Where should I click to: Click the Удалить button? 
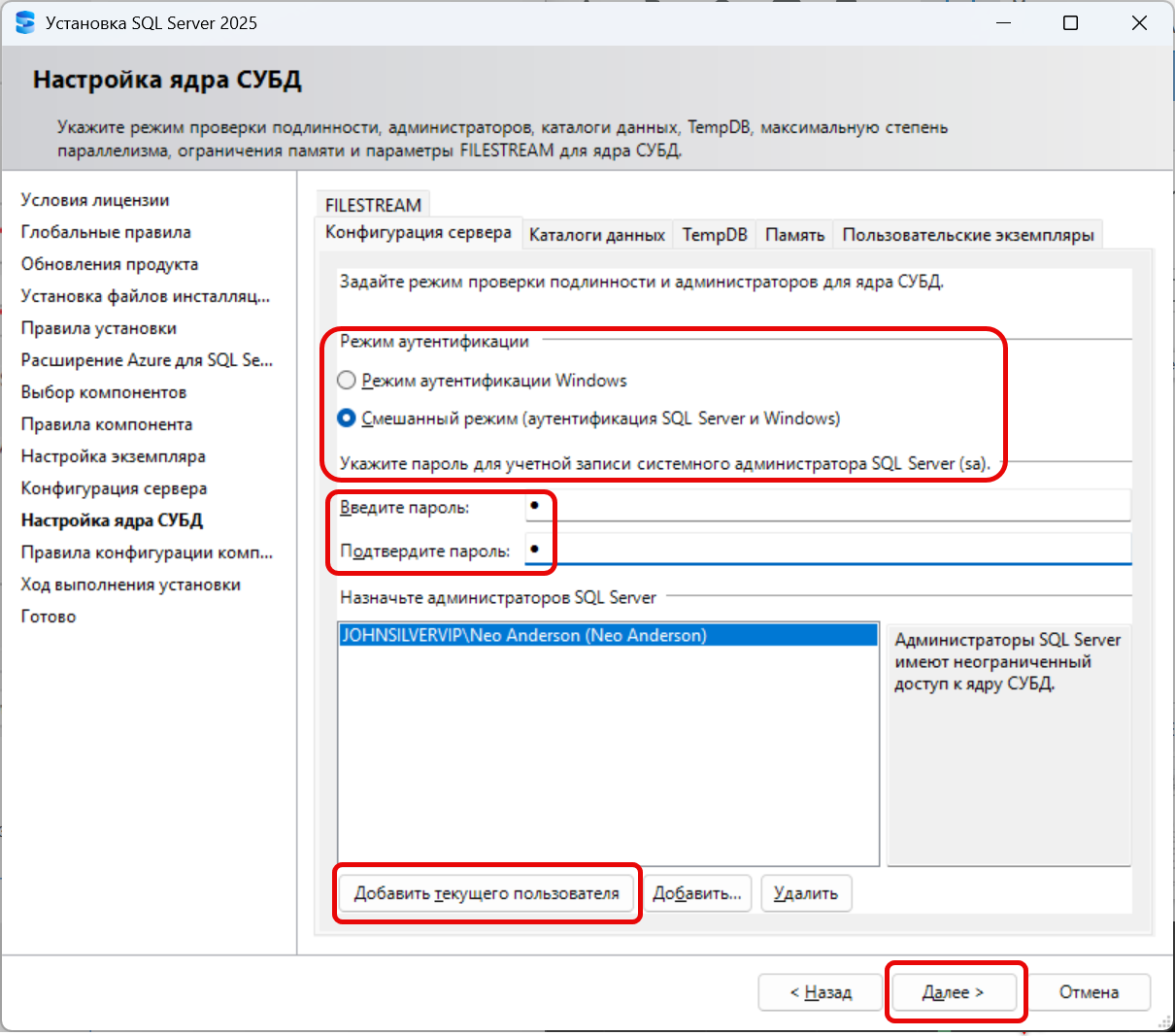806,893
